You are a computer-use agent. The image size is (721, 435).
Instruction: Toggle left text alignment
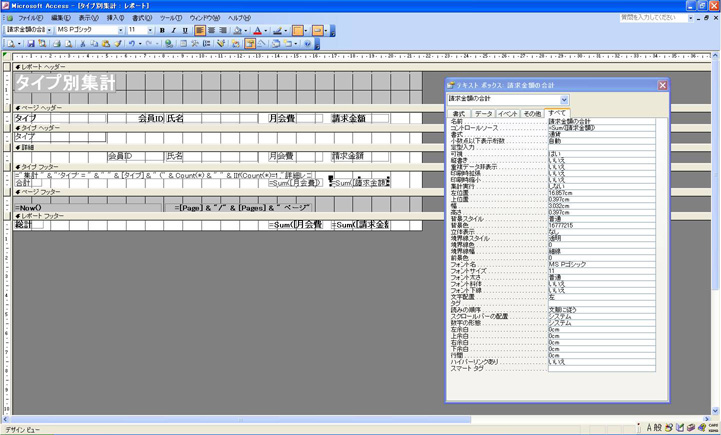pyautogui.click(x=201, y=31)
